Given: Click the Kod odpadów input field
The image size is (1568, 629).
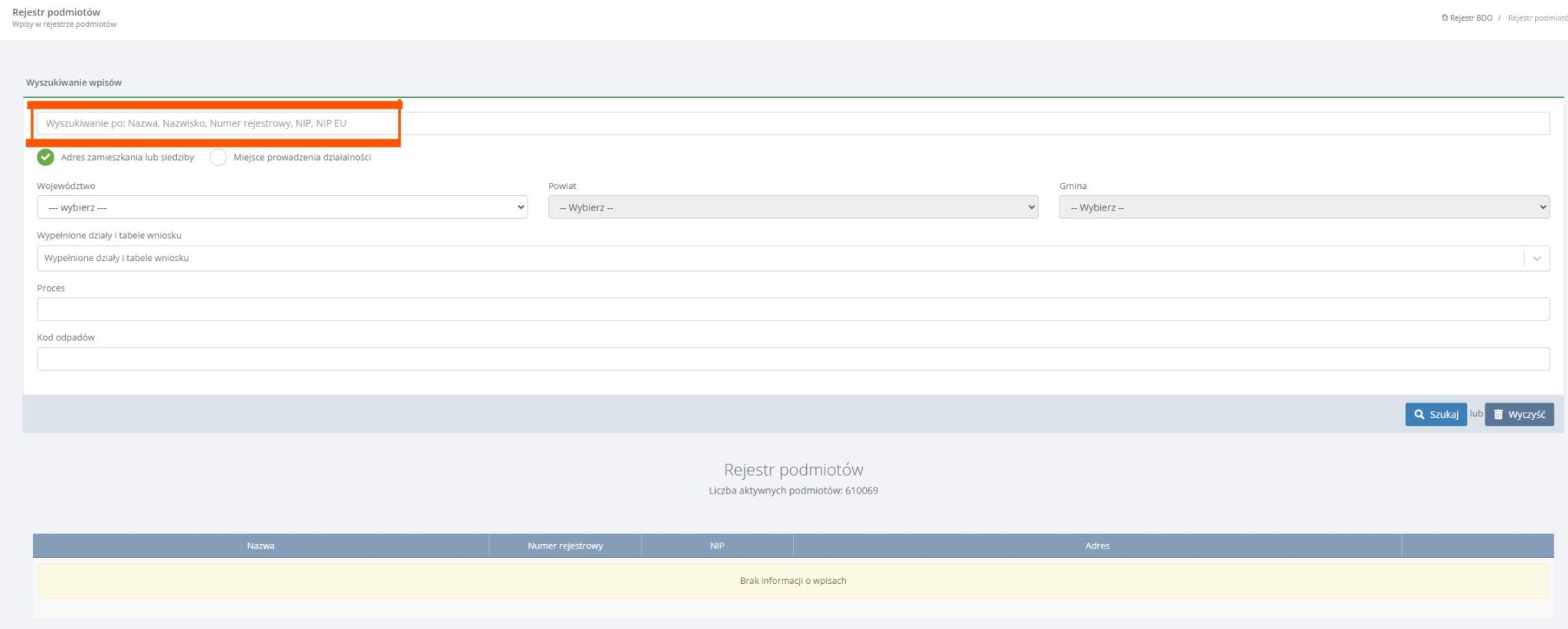Looking at the screenshot, I should (793, 359).
